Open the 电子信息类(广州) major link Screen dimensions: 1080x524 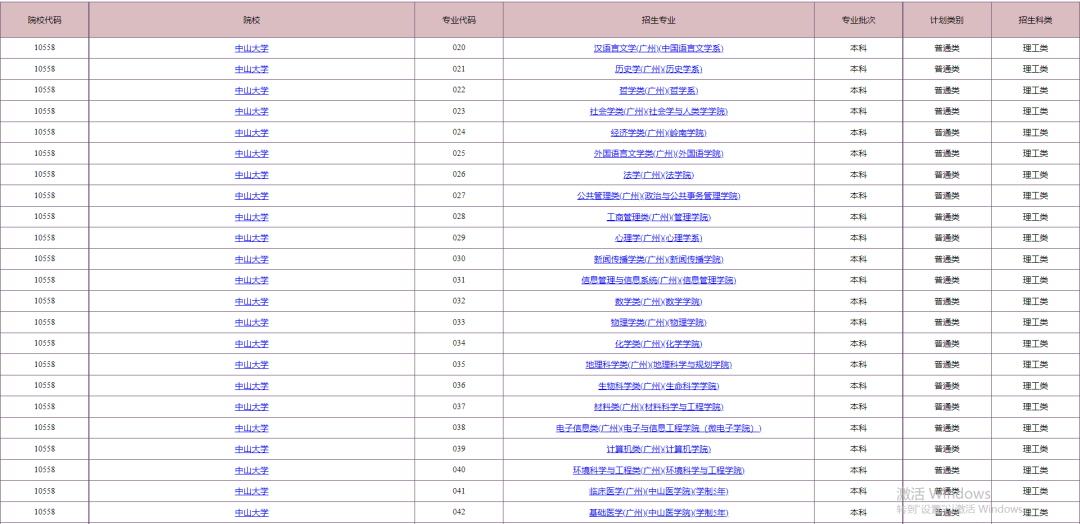(x=658, y=428)
